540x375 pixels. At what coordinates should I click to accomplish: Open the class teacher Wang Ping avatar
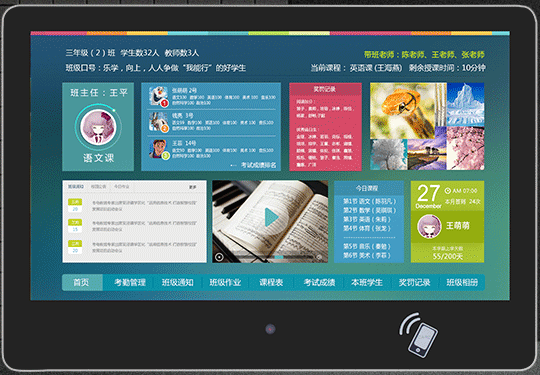tap(98, 127)
